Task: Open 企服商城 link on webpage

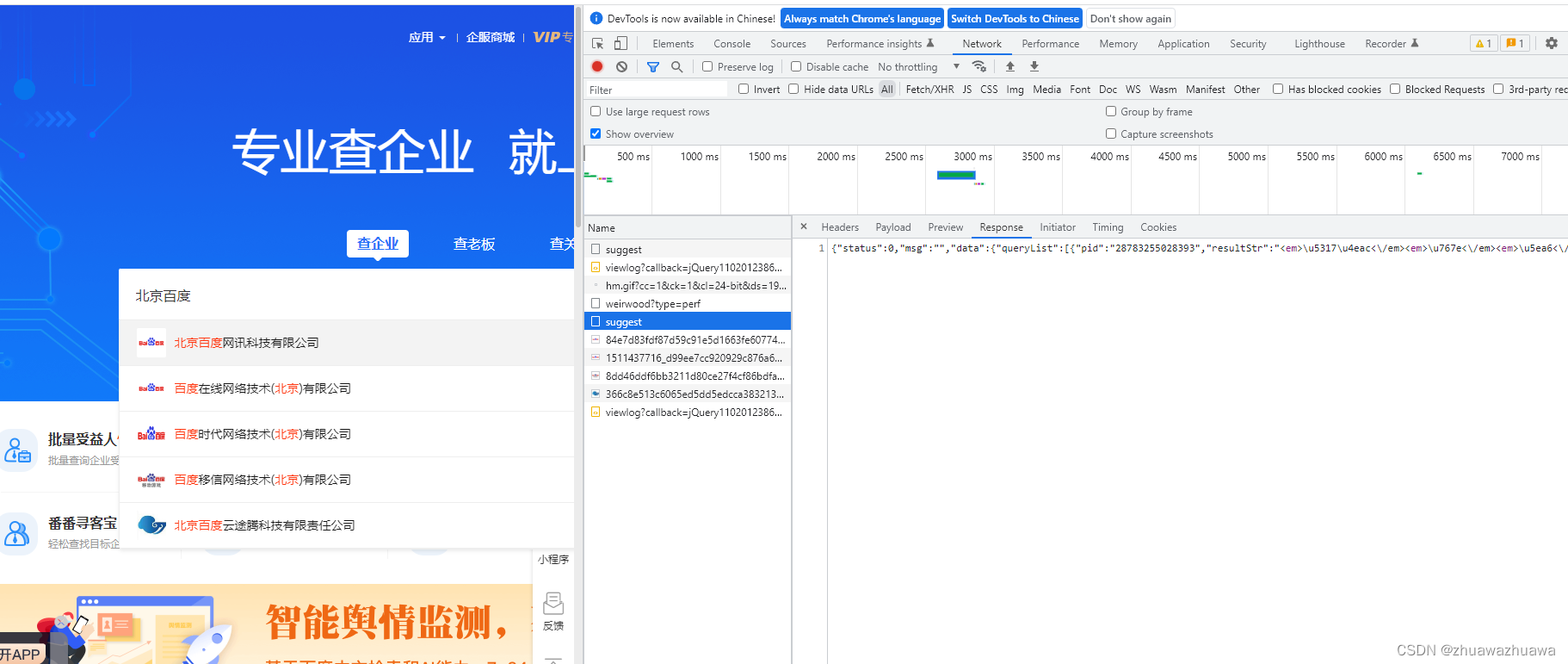Action: tap(491, 37)
